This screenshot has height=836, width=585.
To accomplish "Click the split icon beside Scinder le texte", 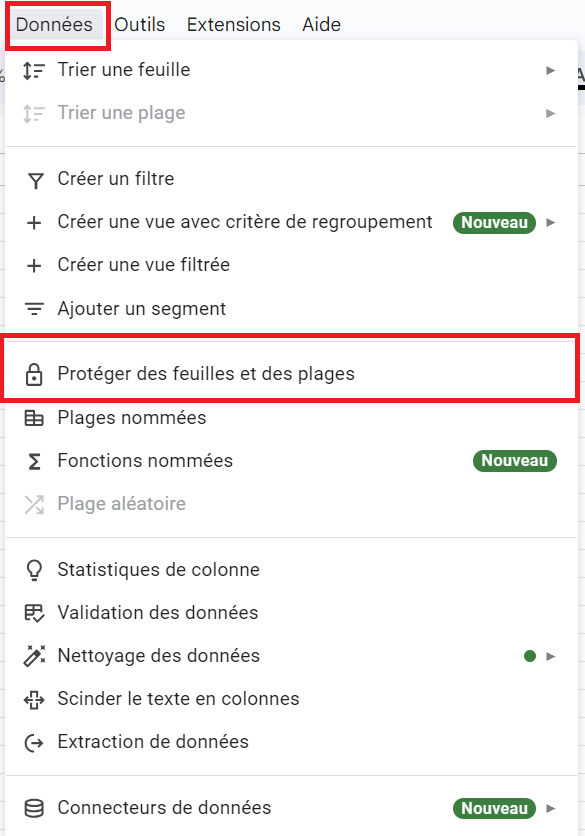I will click(x=34, y=699).
